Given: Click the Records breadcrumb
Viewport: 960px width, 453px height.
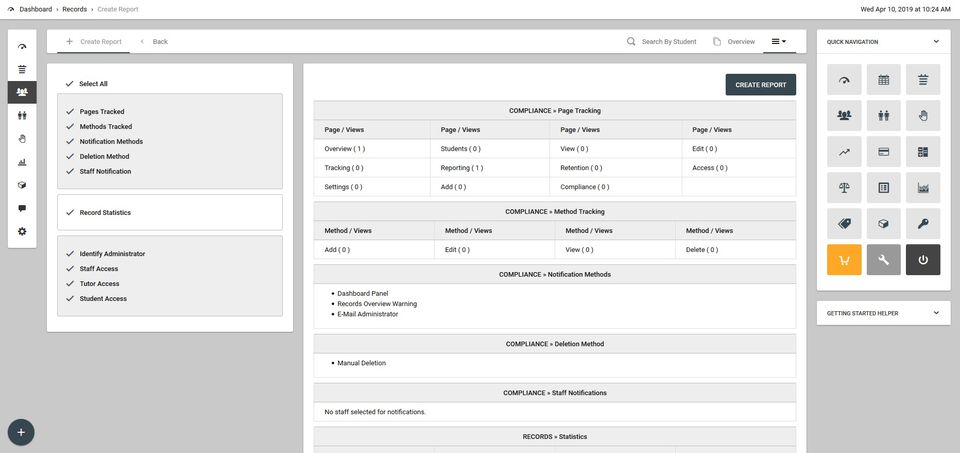Looking at the screenshot, I should 75,9.
